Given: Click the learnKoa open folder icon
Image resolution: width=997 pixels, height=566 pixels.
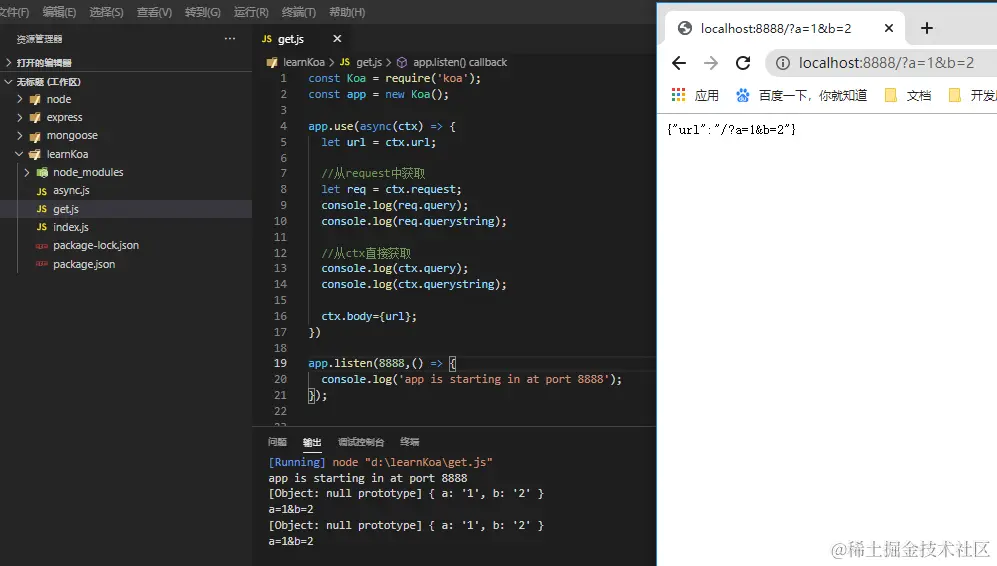Looking at the screenshot, I should tap(35, 154).
